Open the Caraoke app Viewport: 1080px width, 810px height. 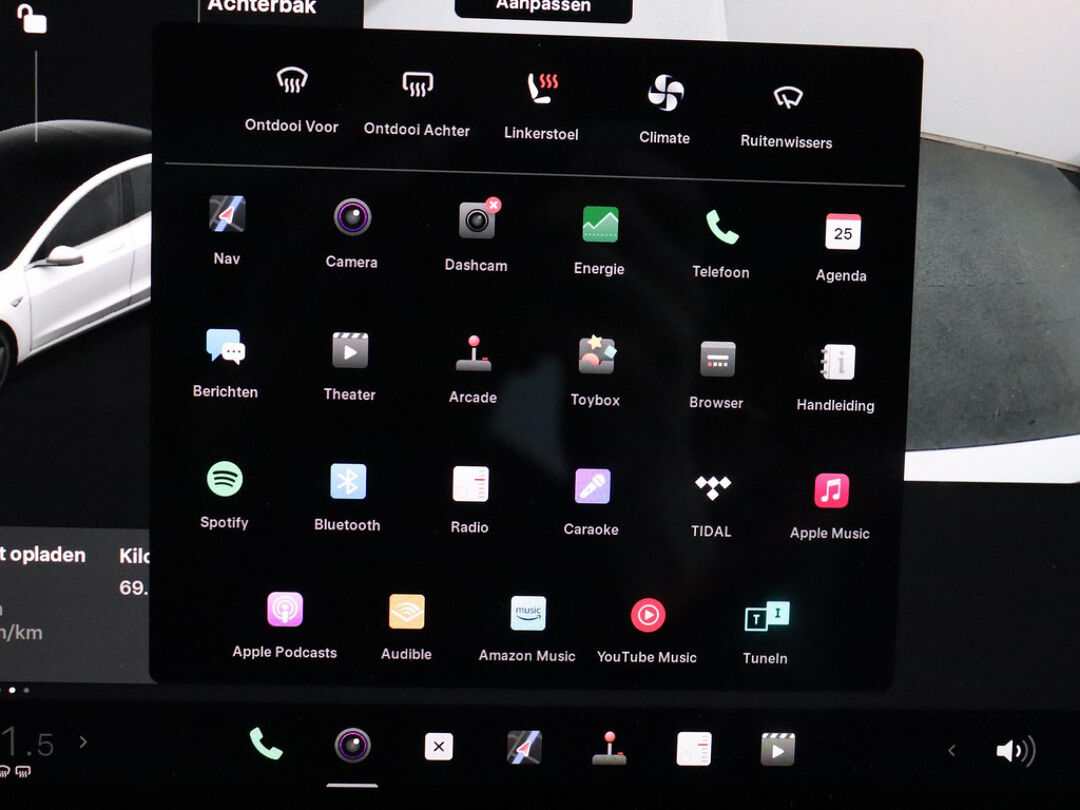(x=592, y=486)
